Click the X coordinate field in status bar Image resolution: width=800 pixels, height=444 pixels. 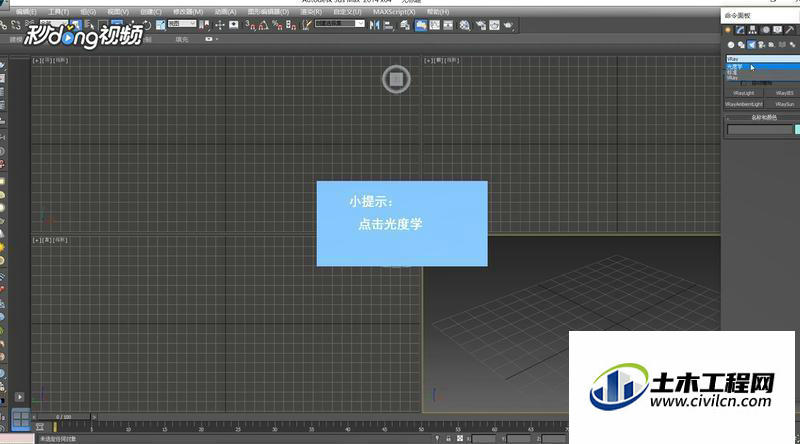[484, 438]
